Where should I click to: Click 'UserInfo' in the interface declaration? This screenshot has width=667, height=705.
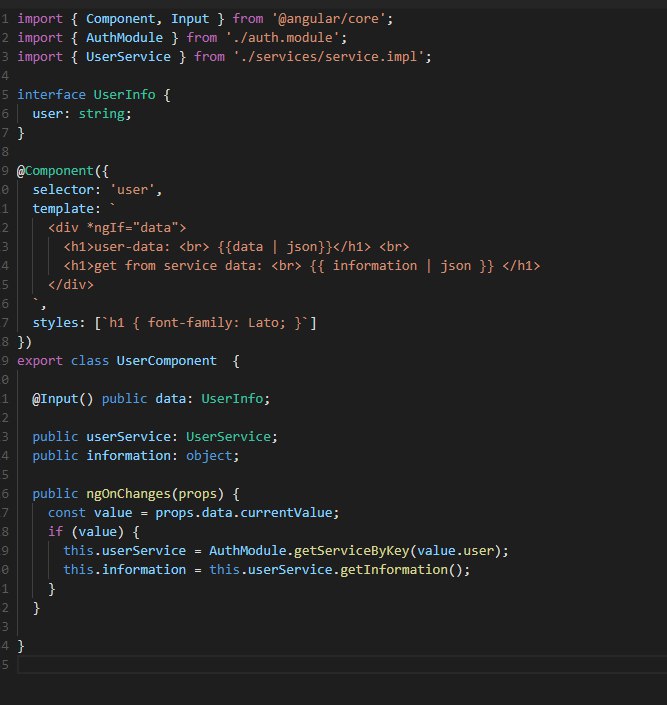(x=124, y=94)
